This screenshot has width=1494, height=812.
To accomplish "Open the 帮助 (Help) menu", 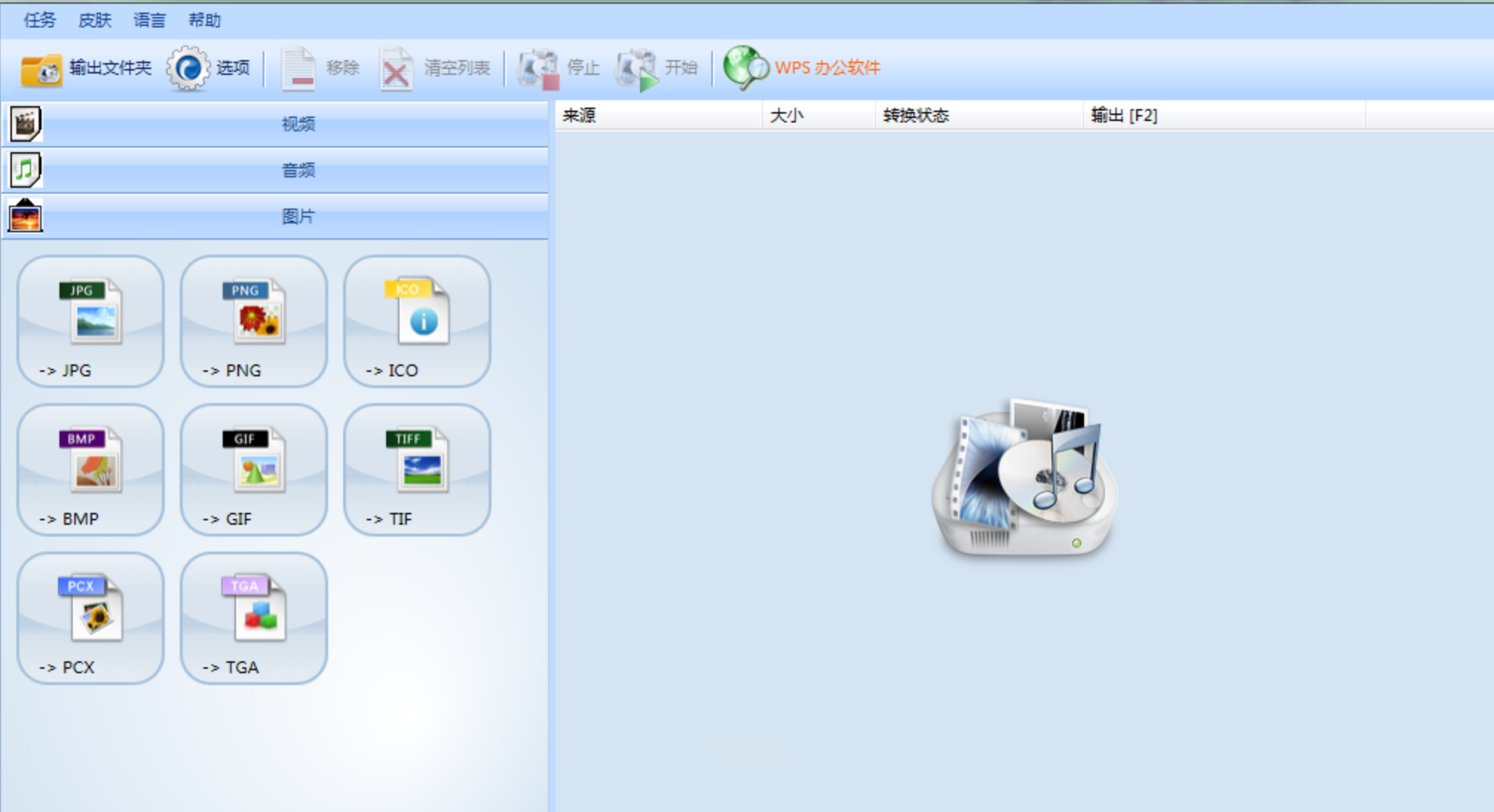I will 204,20.
